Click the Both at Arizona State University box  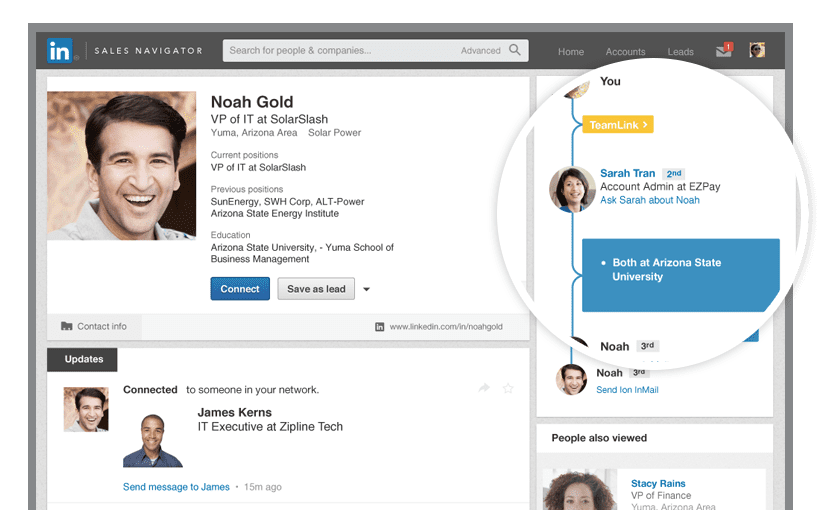(x=681, y=275)
